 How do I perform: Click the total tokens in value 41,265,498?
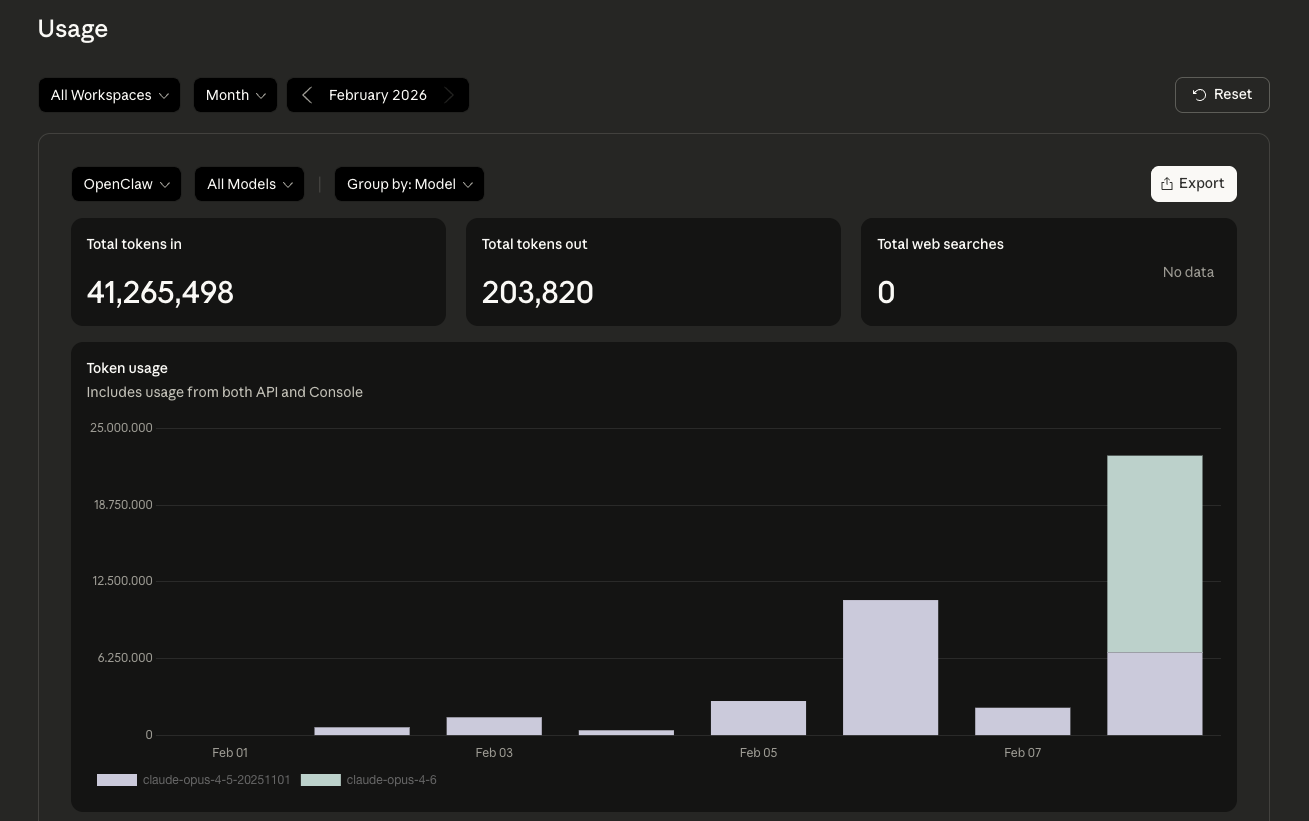coord(160,292)
